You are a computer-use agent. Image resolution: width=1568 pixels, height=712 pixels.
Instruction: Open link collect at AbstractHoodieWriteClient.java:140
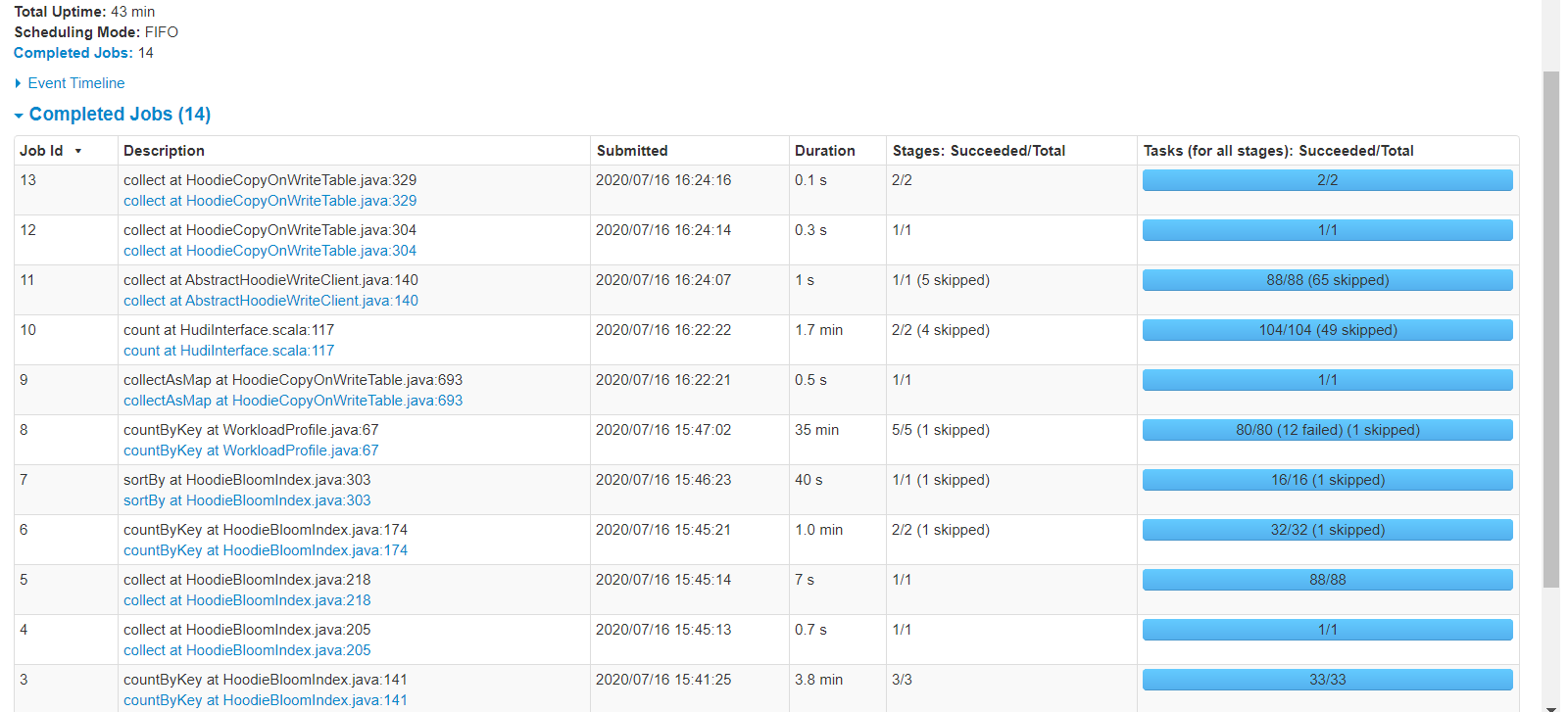[270, 301]
